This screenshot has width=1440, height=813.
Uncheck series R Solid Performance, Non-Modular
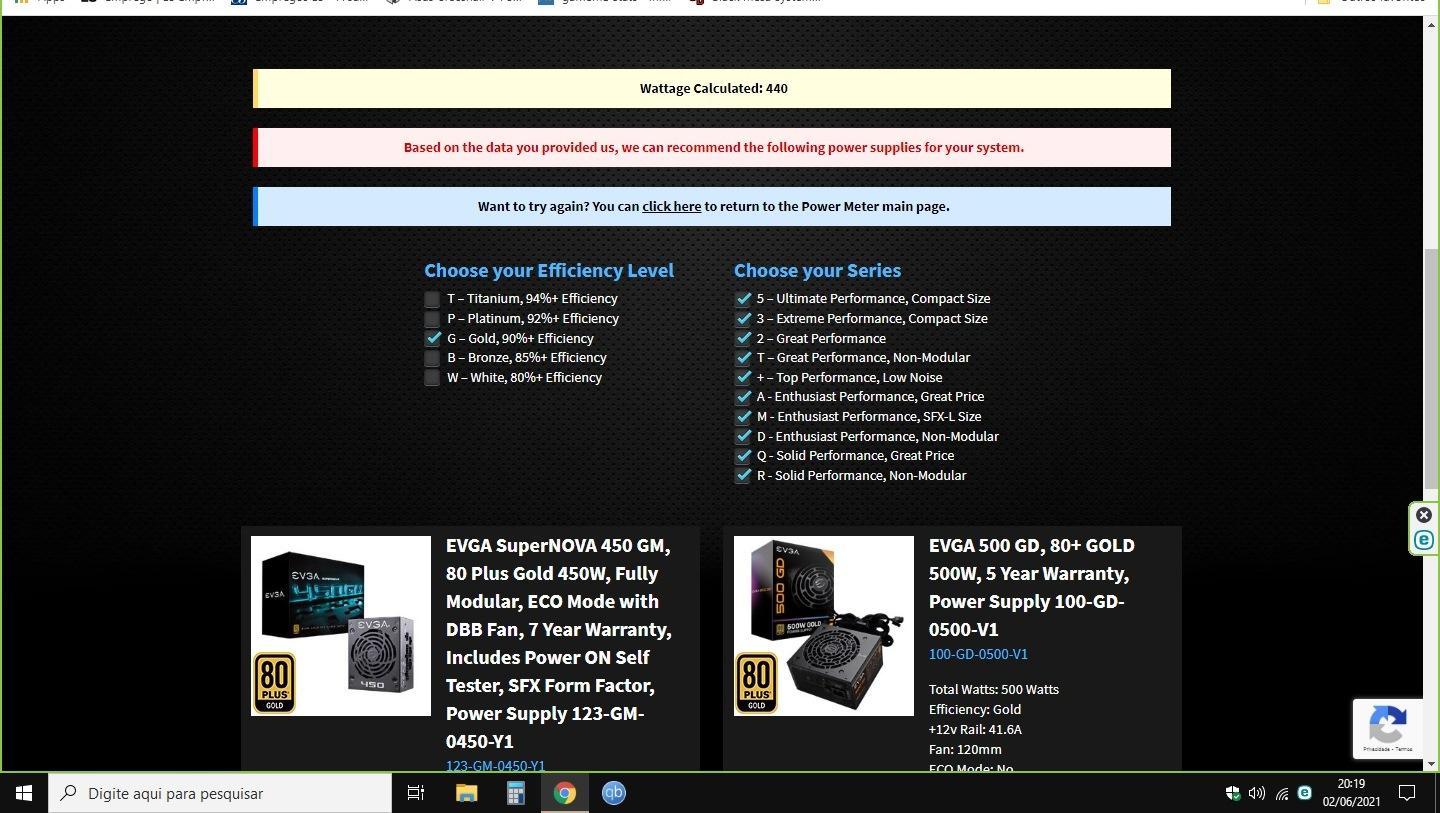coord(743,476)
